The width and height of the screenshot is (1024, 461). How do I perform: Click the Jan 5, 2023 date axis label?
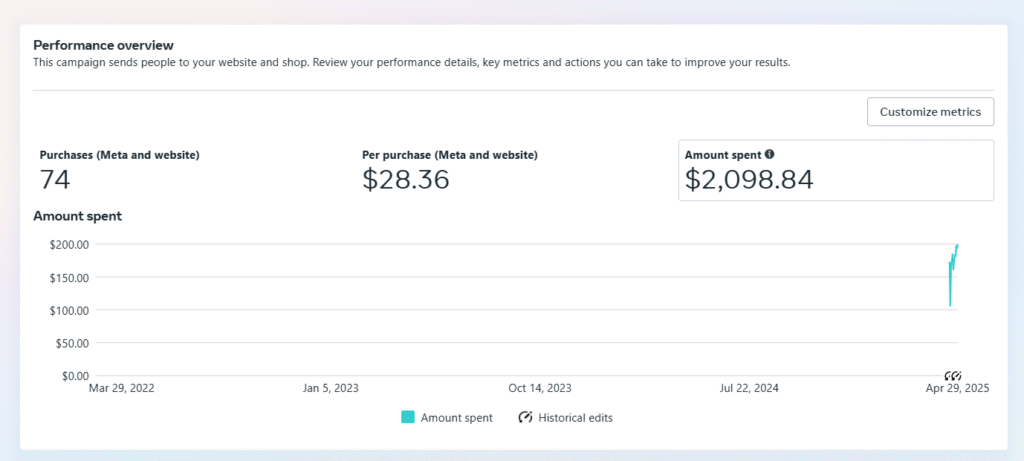coord(330,388)
